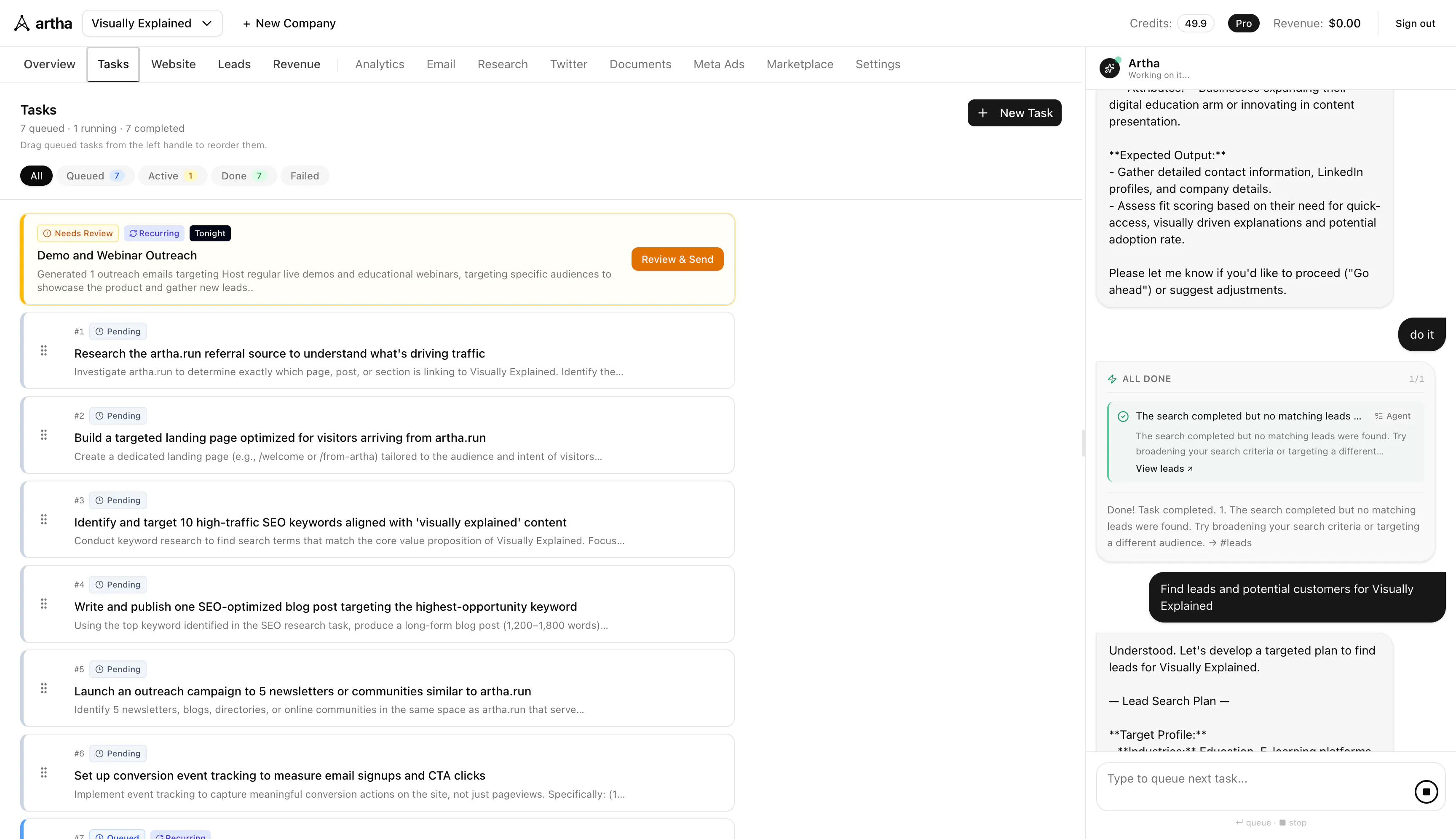The width and height of the screenshot is (1456, 839).
Task: Click drag handle for conversion tracking task #6
Action: coord(44,772)
